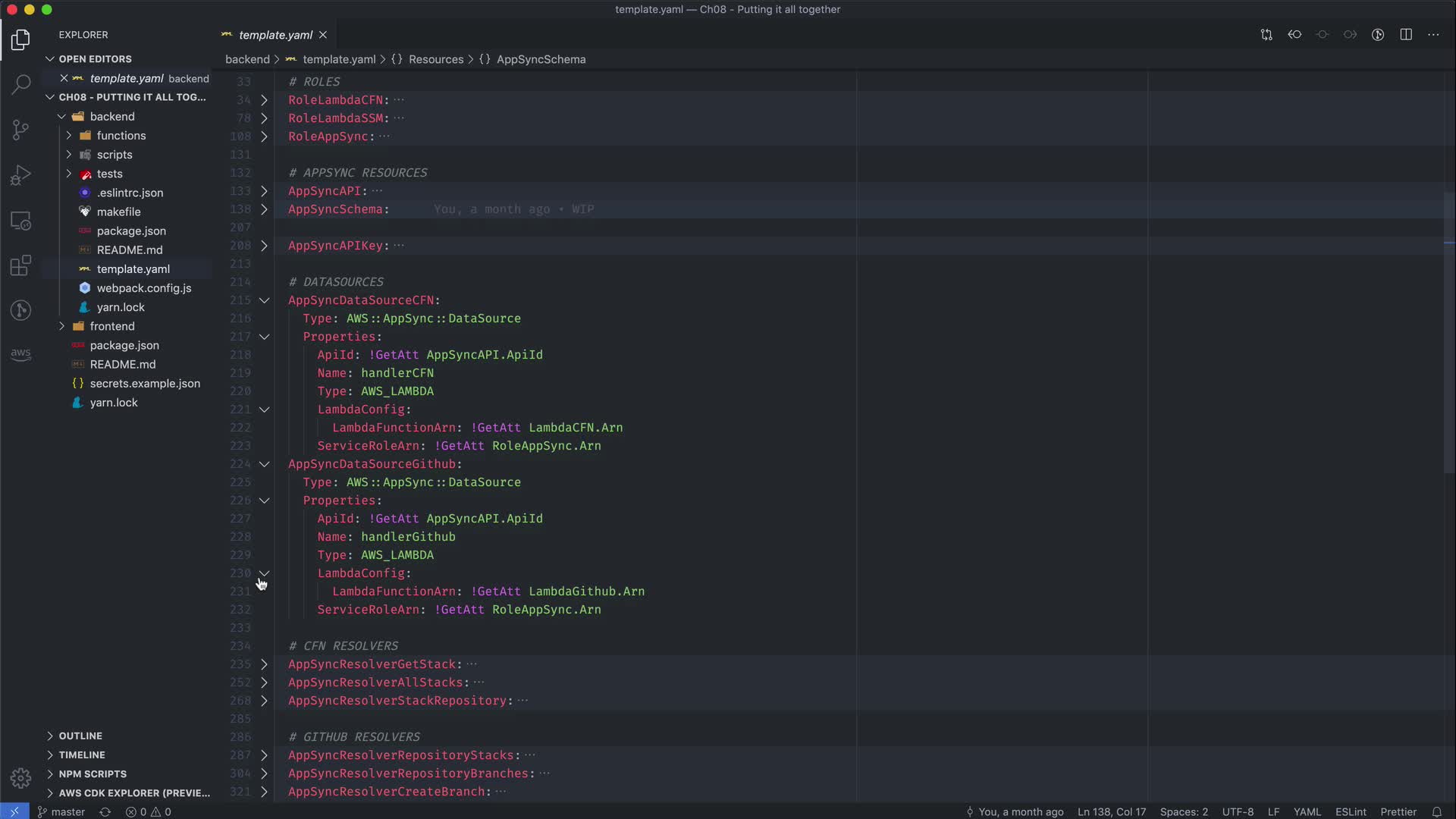The image size is (1456, 819).
Task: Open the Run and Debug view
Action: point(20,175)
